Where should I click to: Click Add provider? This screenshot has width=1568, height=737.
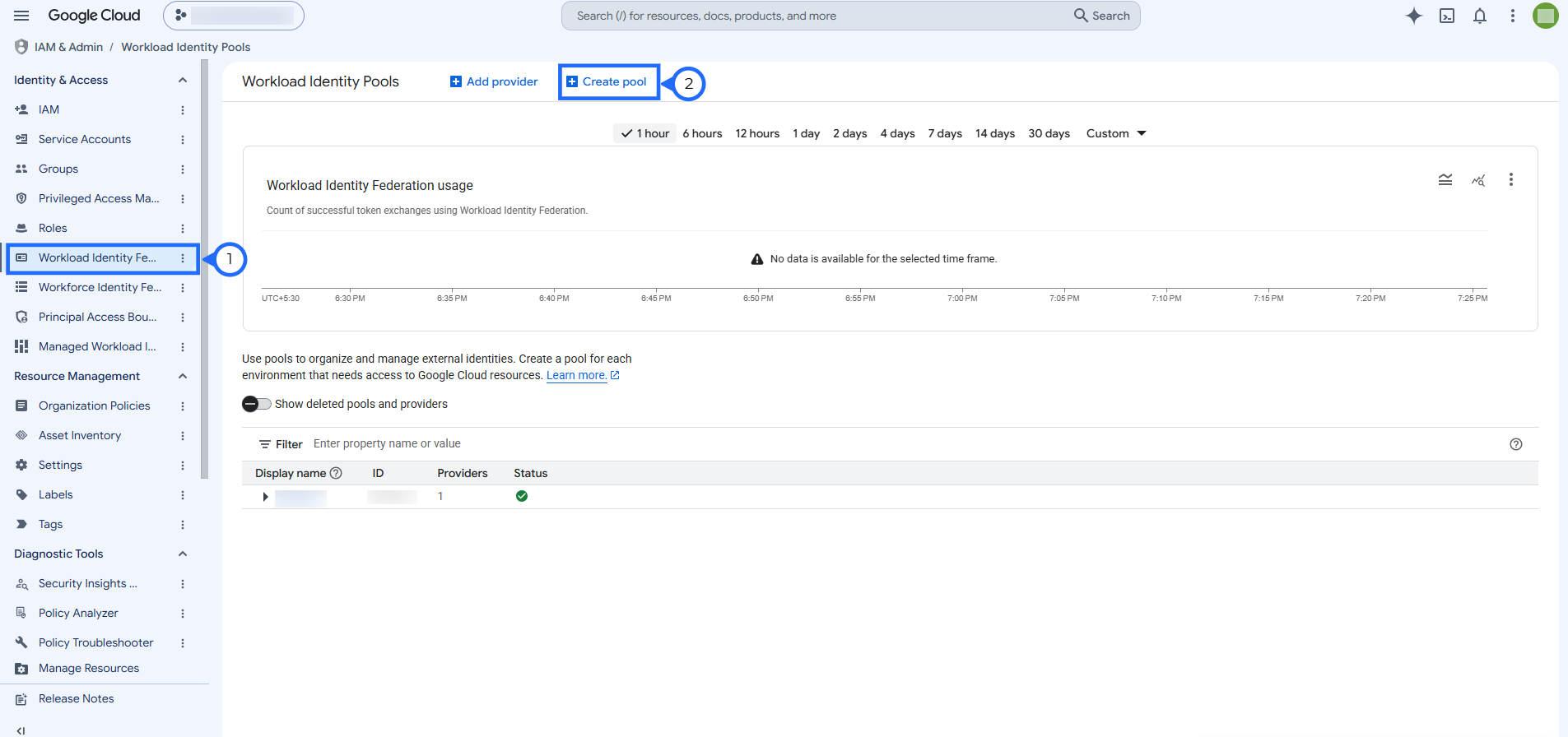pos(494,81)
